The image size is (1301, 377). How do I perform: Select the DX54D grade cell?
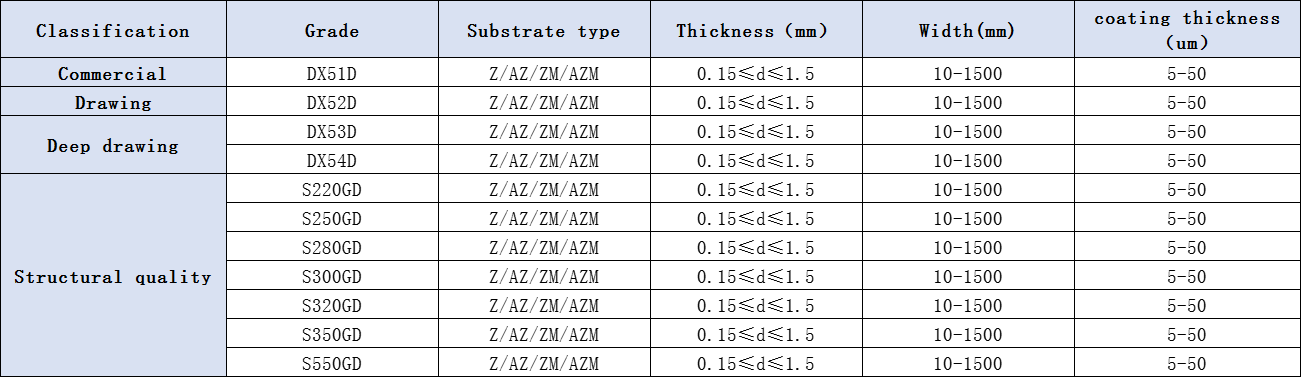pyautogui.click(x=332, y=160)
